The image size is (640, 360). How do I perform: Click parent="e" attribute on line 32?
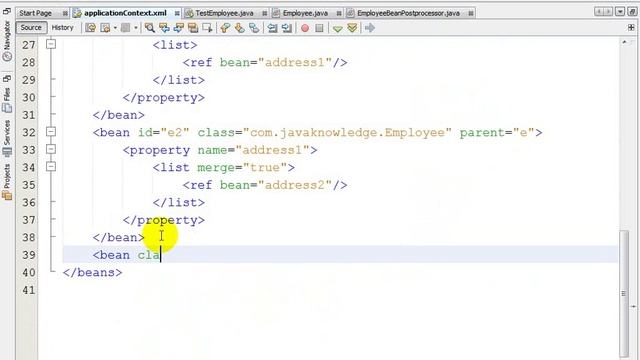497,133
